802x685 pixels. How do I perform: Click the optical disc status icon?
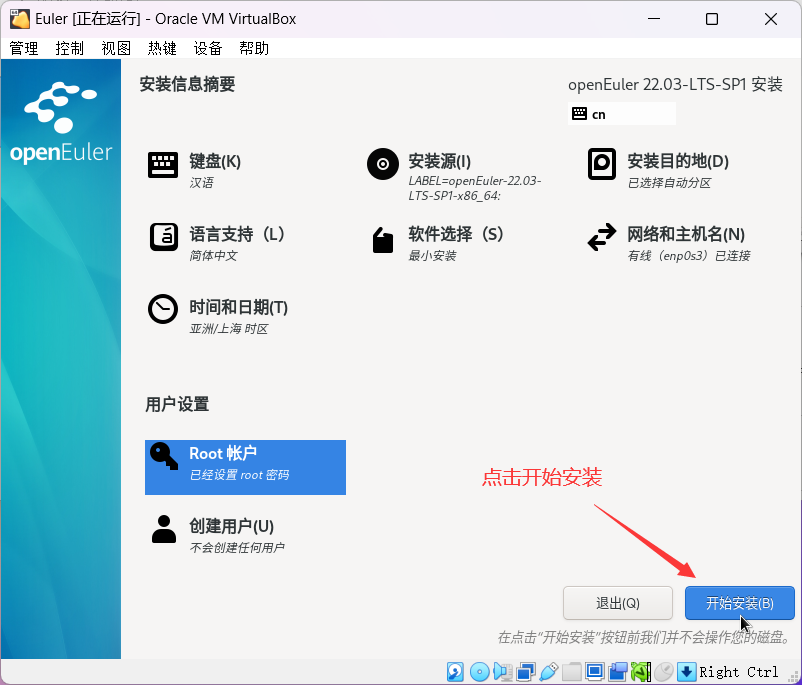click(x=479, y=672)
